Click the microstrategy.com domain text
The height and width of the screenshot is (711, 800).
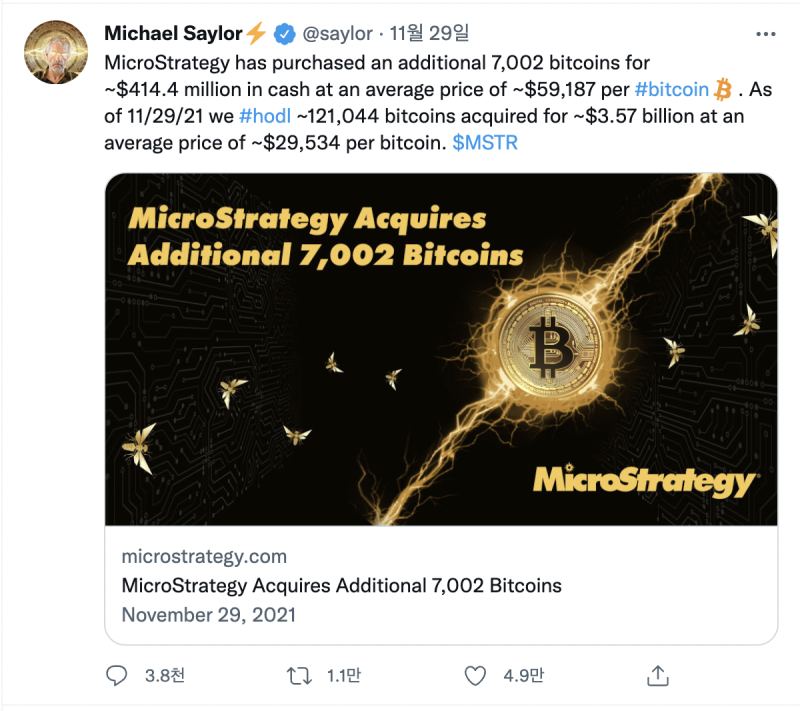(x=204, y=556)
